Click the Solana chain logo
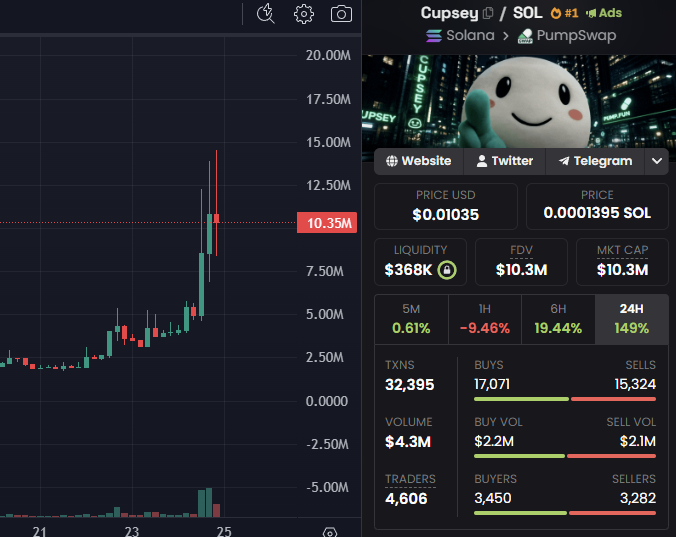Image resolution: width=676 pixels, height=537 pixels. click(434, 35)
